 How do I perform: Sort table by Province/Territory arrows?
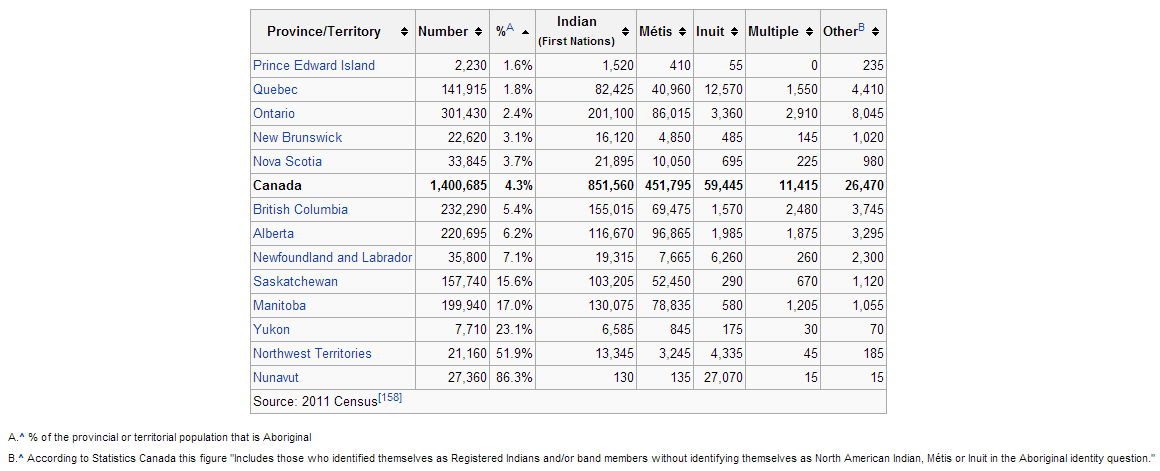(404, 32)
